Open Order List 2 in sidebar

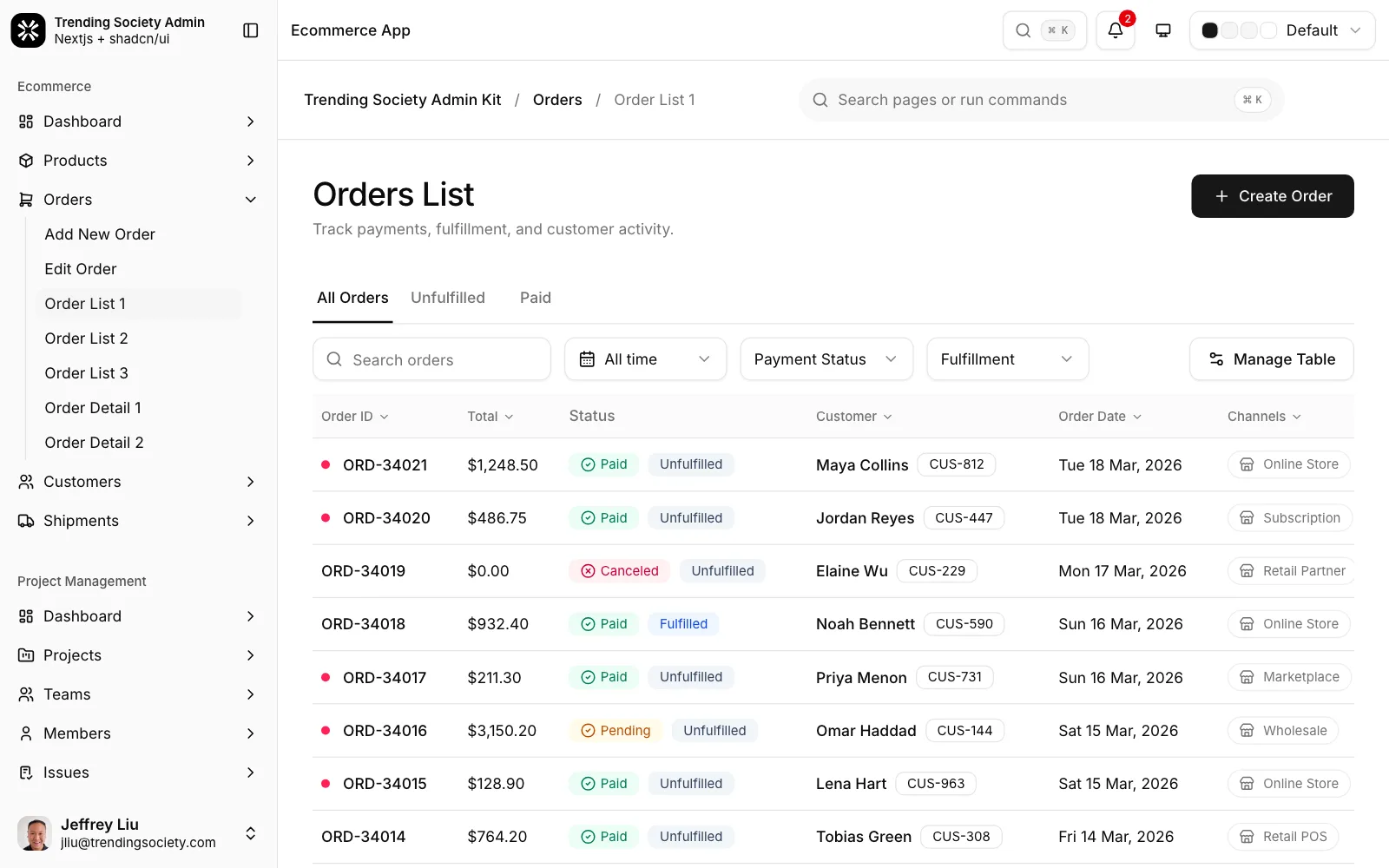pyautogui.click(x=87, y=339)
